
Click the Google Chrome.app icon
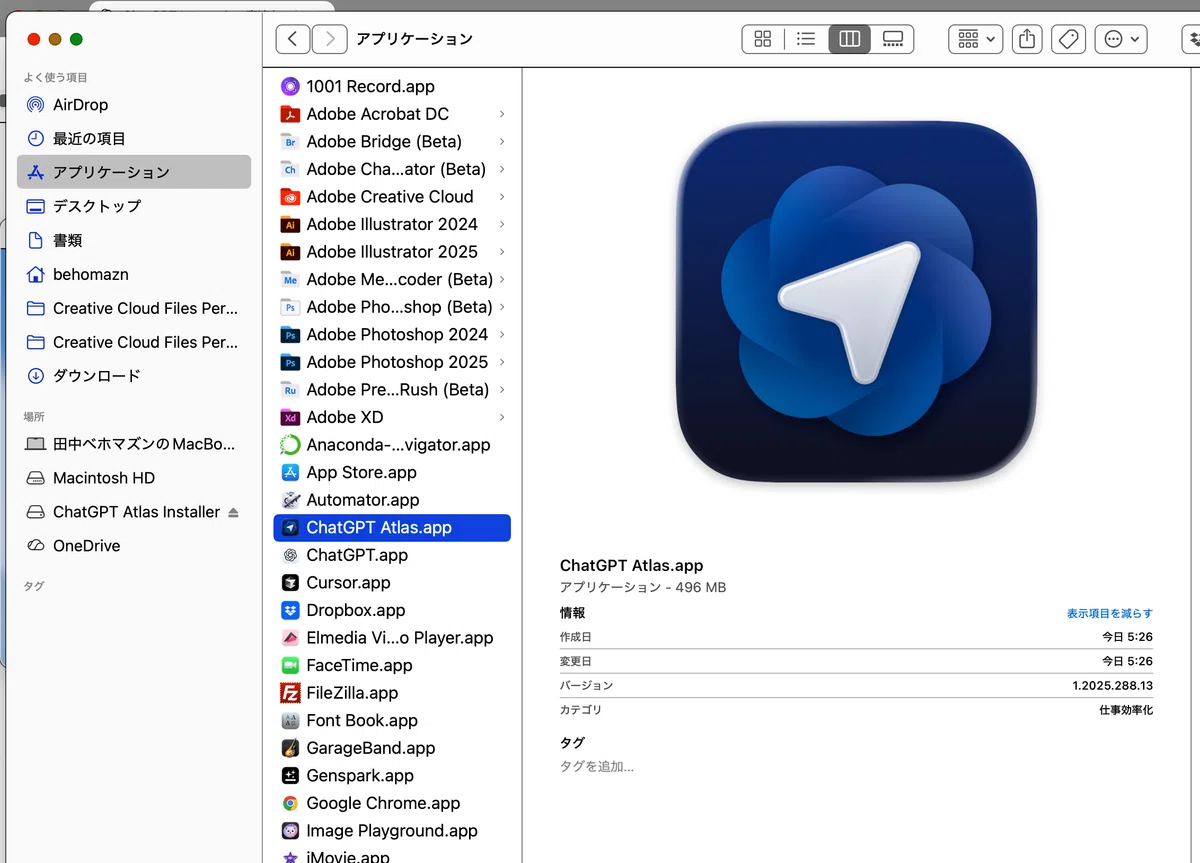pos(290,803)
